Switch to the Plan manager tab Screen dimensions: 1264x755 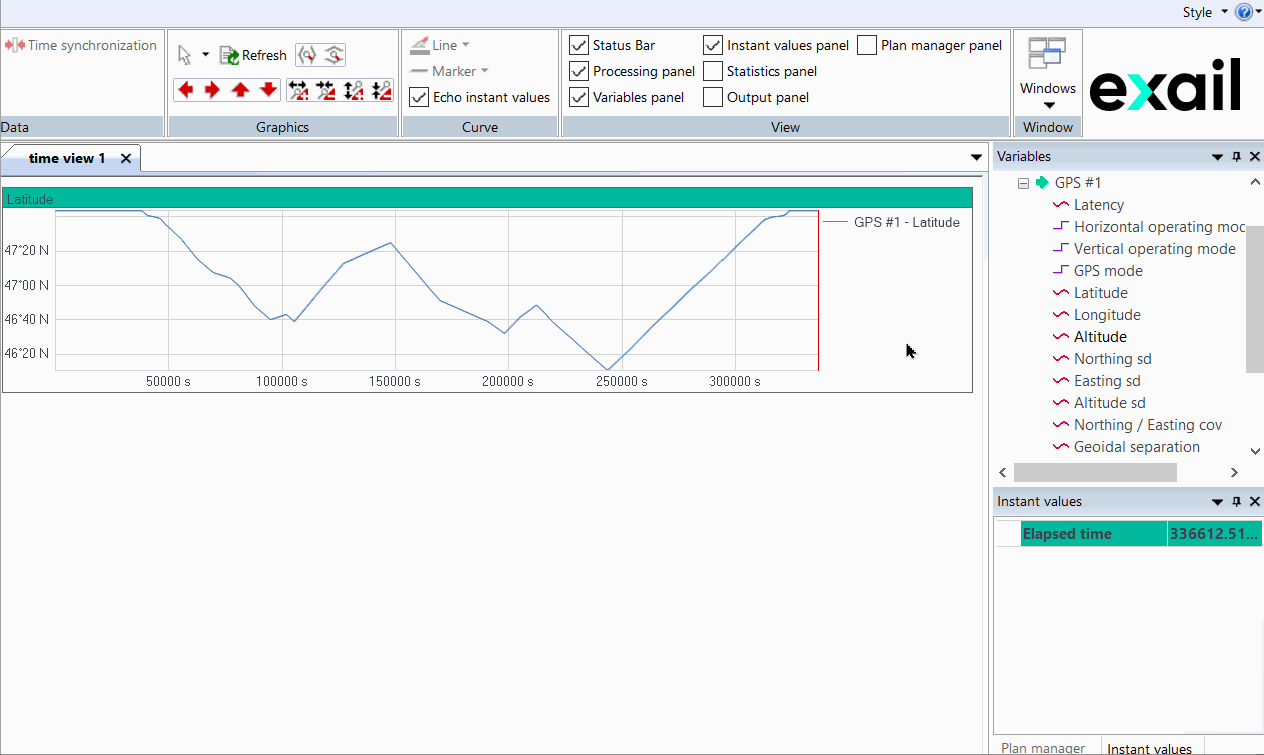point(1043,748)
